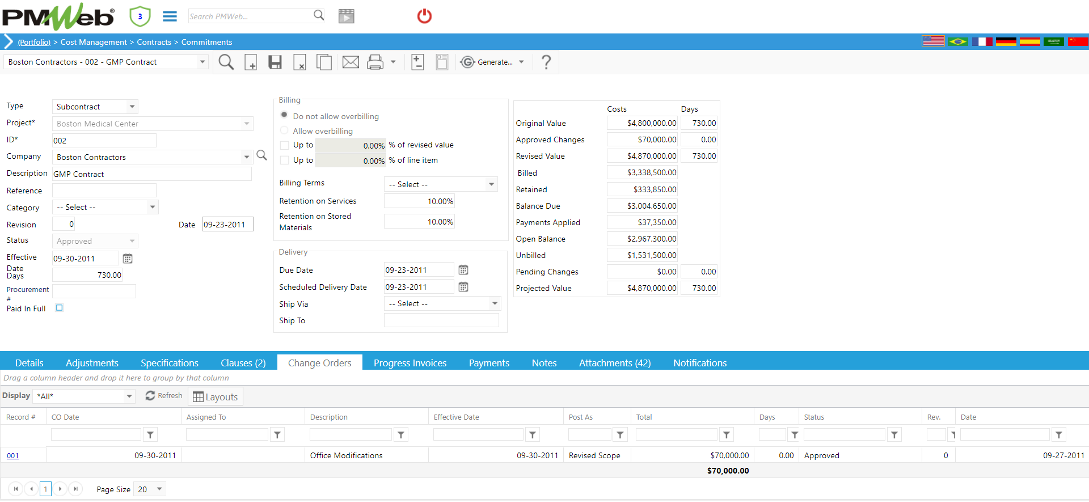
Task: Open the Type Subcontract dropdown
Action: [x=132, y=107]
